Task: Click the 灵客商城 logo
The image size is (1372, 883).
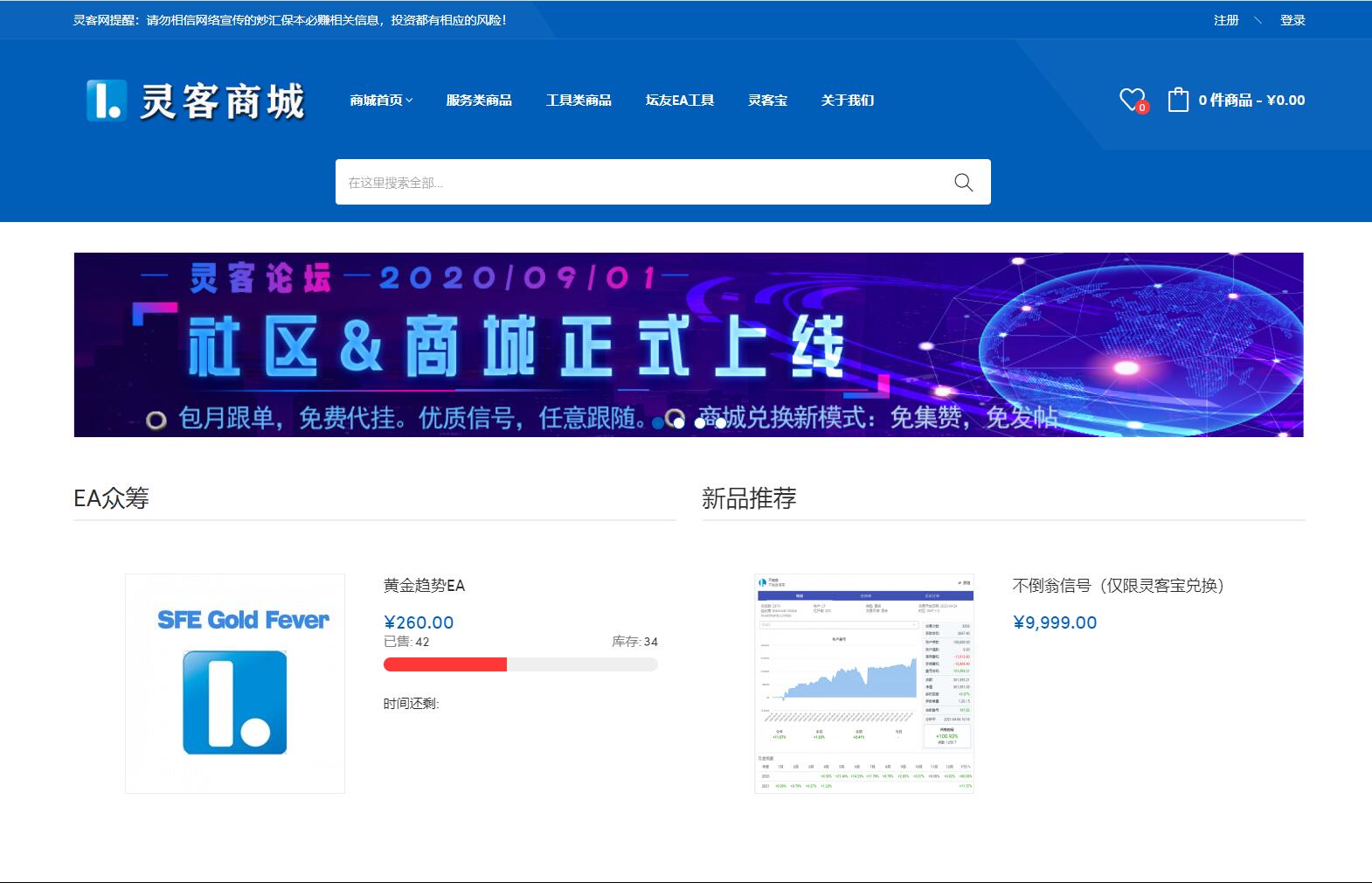Action: click(x=196, y=101)
